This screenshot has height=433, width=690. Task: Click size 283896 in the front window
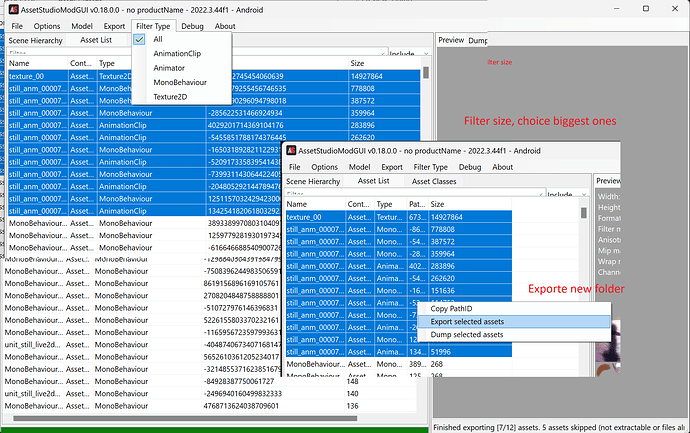(443, 266)
